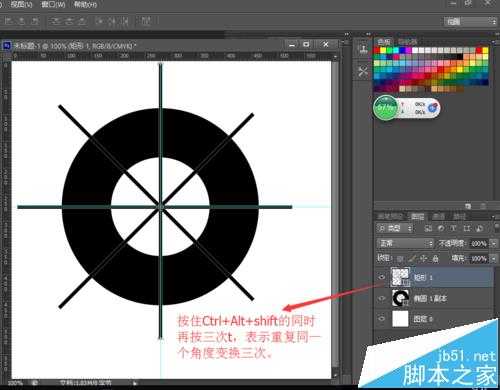This screenshot has height=390, width=500.
Task: Click second align icon in first group
Action: 22,21
